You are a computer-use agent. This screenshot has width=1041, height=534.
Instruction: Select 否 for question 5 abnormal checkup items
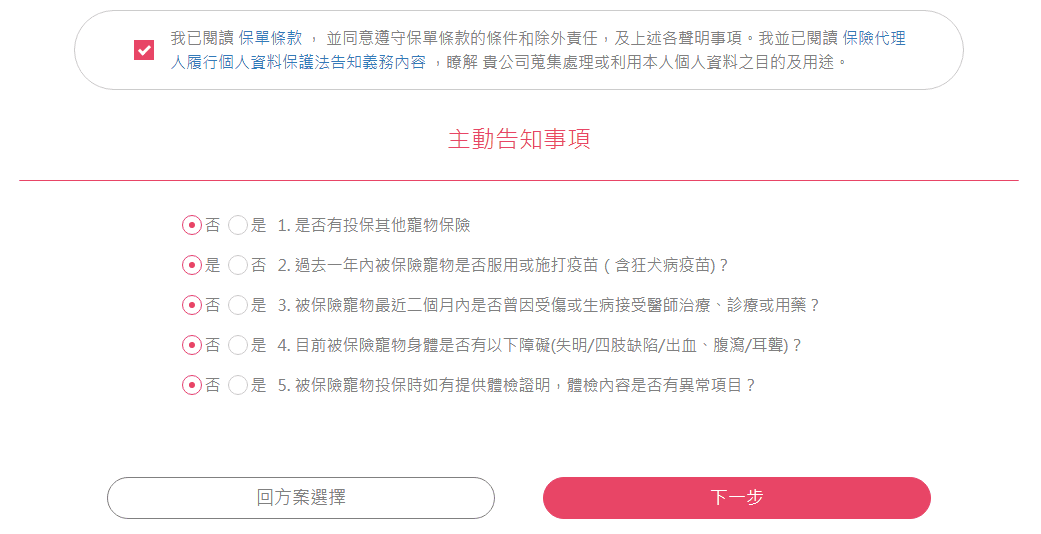pyautogui.click(x=192, y=385)
